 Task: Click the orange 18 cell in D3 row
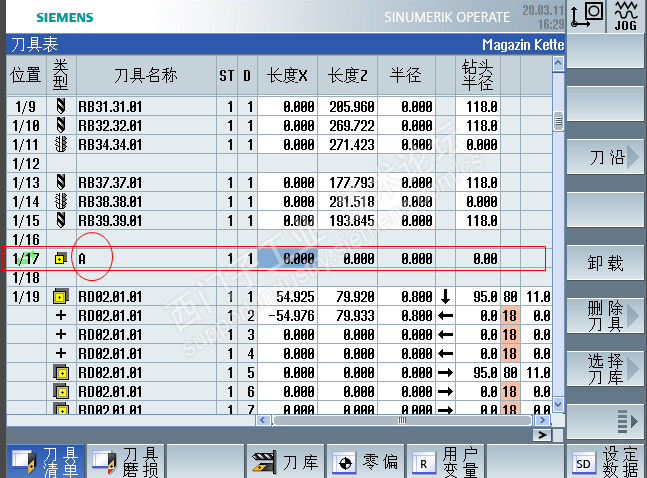point(510,334)
